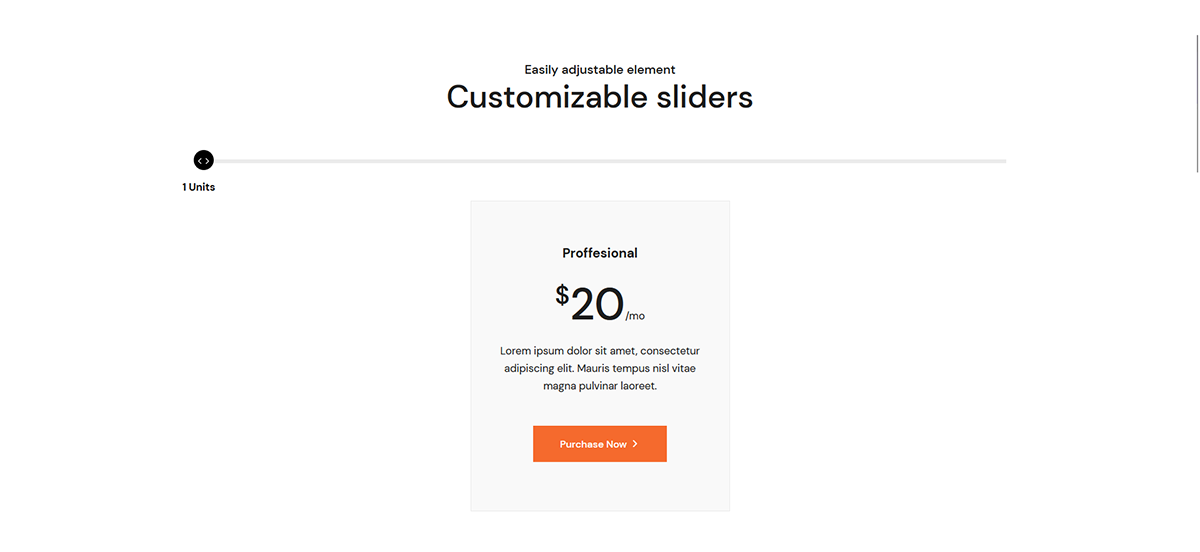Click the black slider handle with arrows
The image size is (1200, 552).
click(204, 160)
